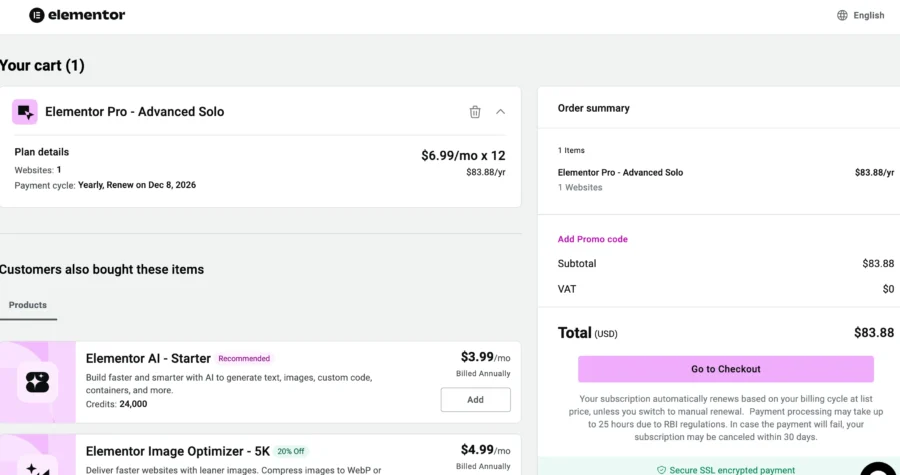This screenshot has width=900, height=475.
Task: Click the "Order summary" heading
Action: point(593,108)
